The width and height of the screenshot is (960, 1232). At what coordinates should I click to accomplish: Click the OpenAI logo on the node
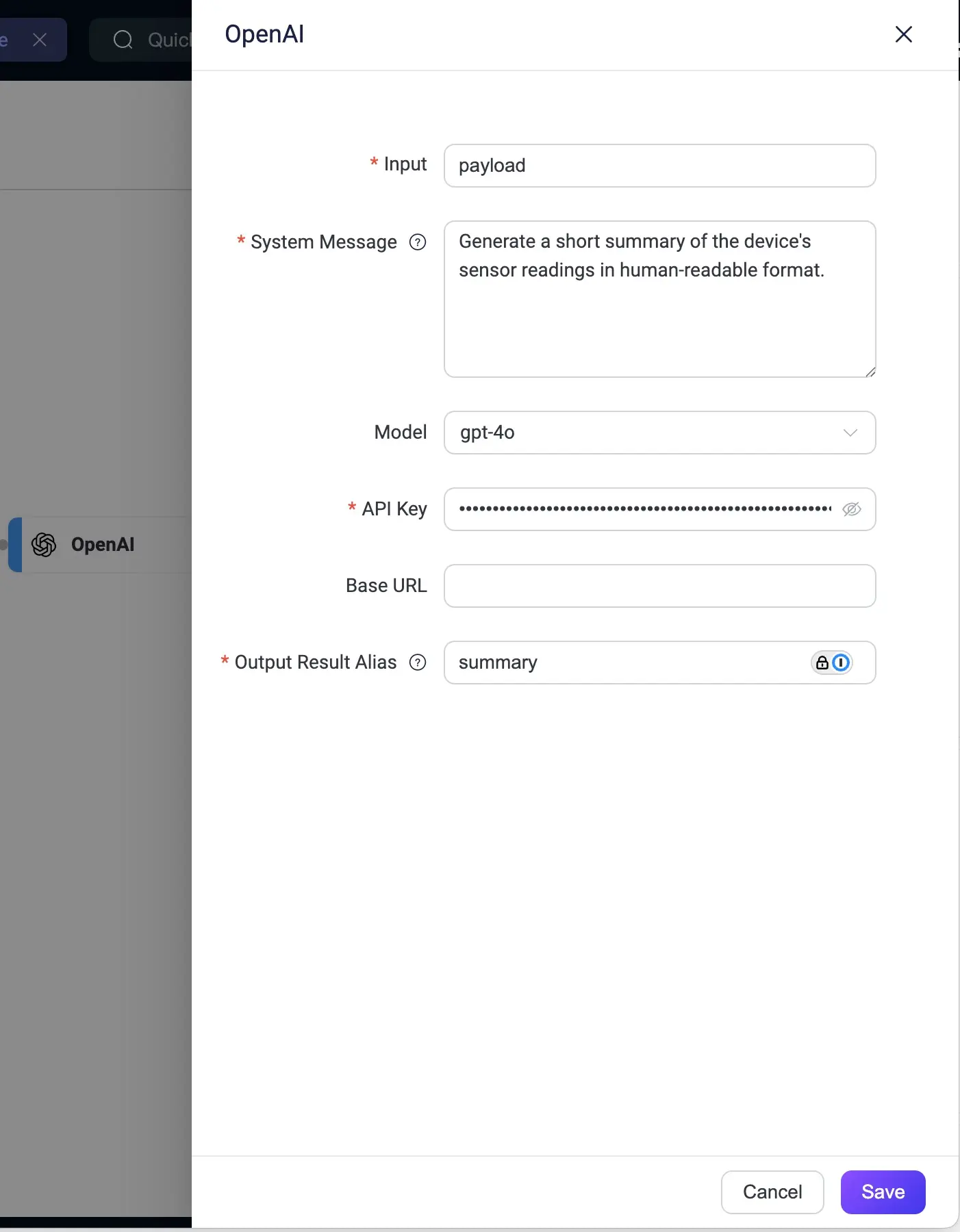tap(45, 545)
